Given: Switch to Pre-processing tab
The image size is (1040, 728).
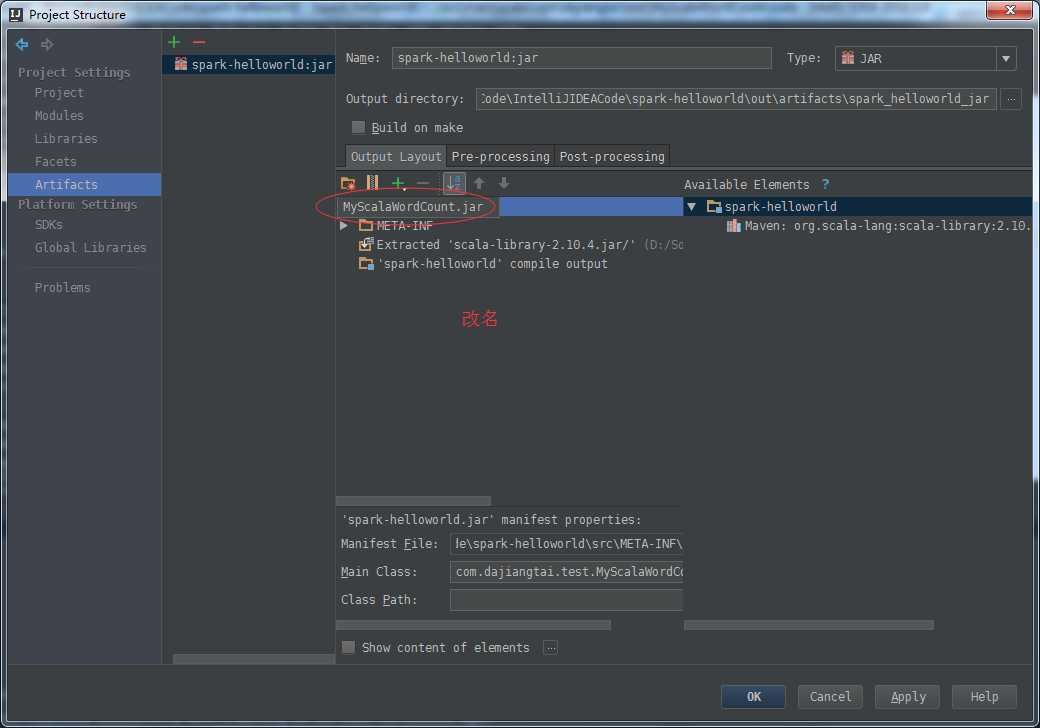Looking at the screenshot, I should (501, 156).
